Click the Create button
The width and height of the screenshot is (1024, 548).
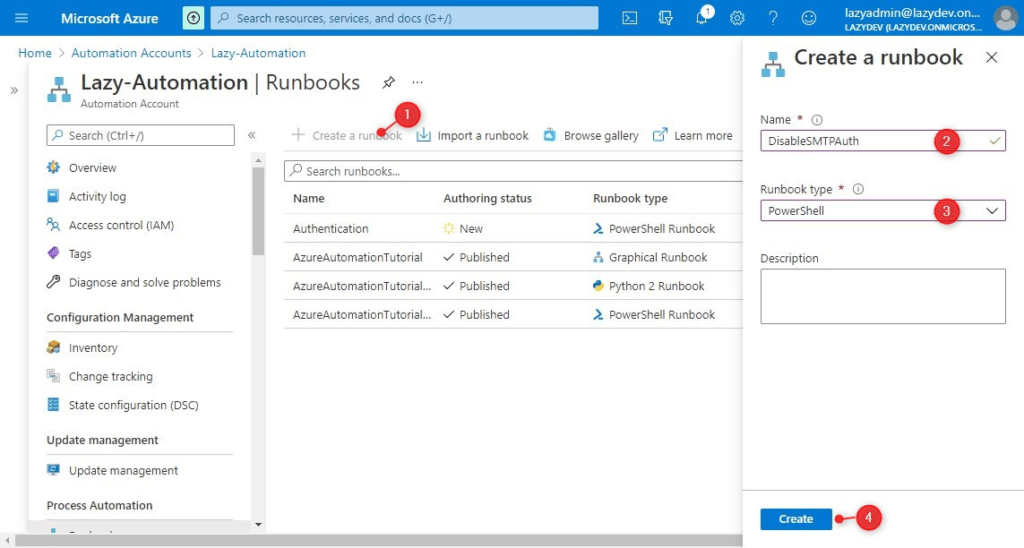tap(796, 519)
